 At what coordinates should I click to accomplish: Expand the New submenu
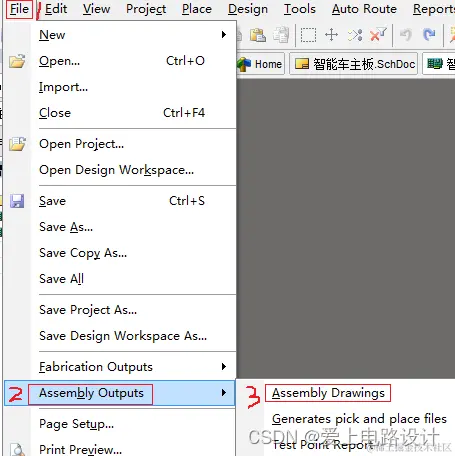click(x=133, y=35)
